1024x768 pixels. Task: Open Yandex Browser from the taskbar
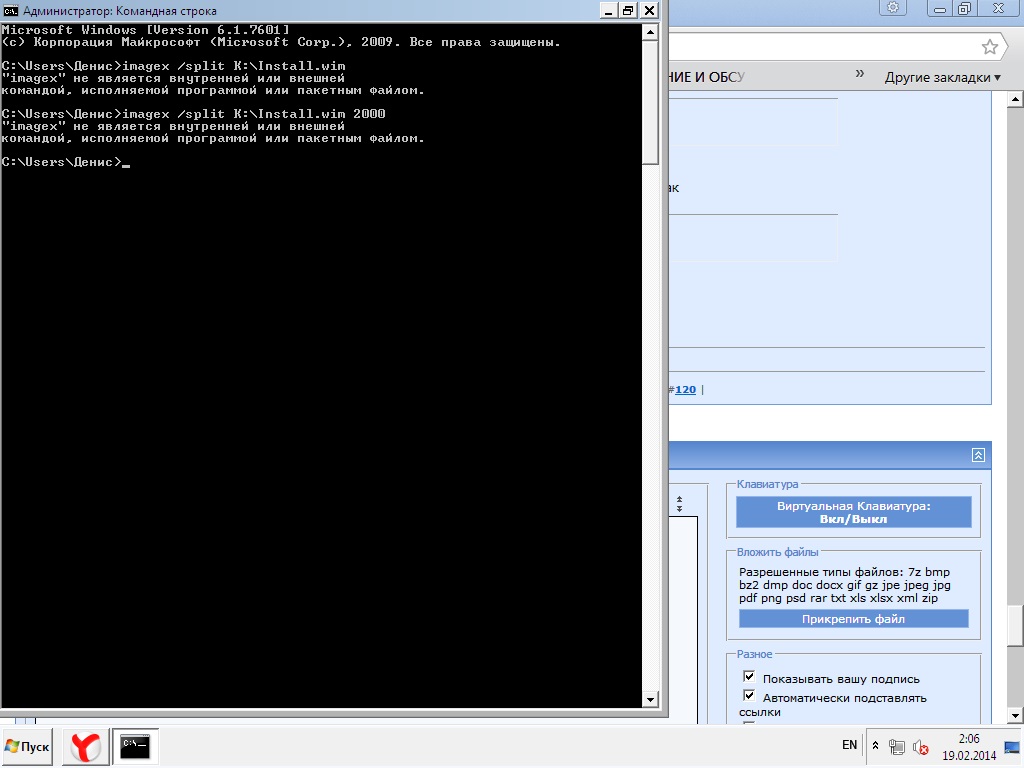pos(85,746)
